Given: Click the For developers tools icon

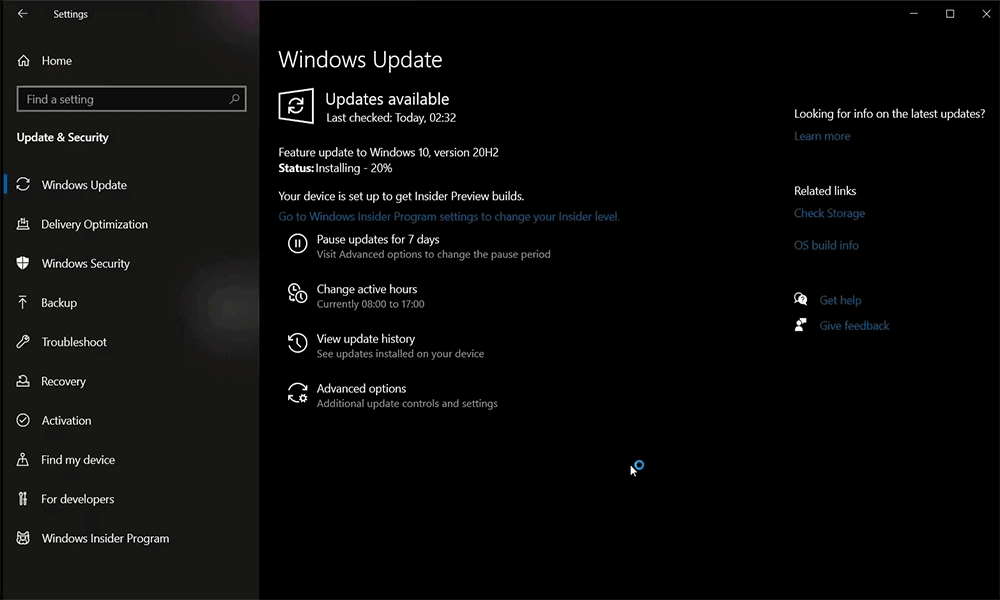Looking at the screenshot, I should pyautogui.click(x=23, y=499).
